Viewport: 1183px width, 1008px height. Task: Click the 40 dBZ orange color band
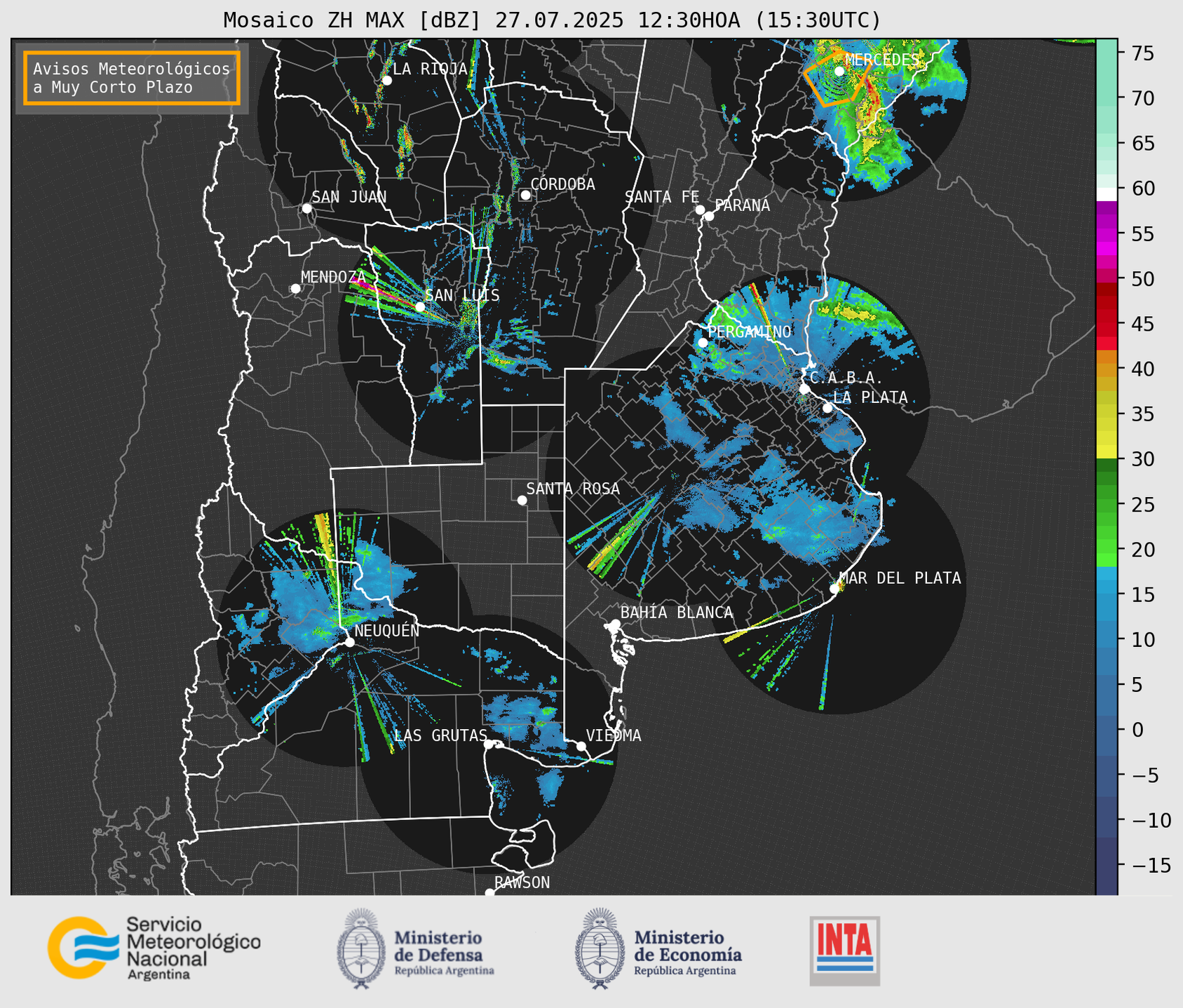point(1107,369)
